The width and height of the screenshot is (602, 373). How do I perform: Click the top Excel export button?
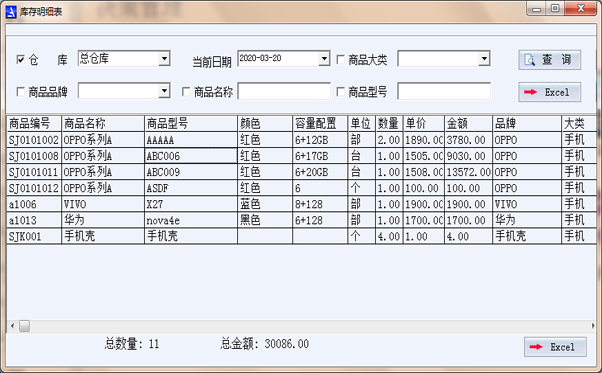coord(549,92)
